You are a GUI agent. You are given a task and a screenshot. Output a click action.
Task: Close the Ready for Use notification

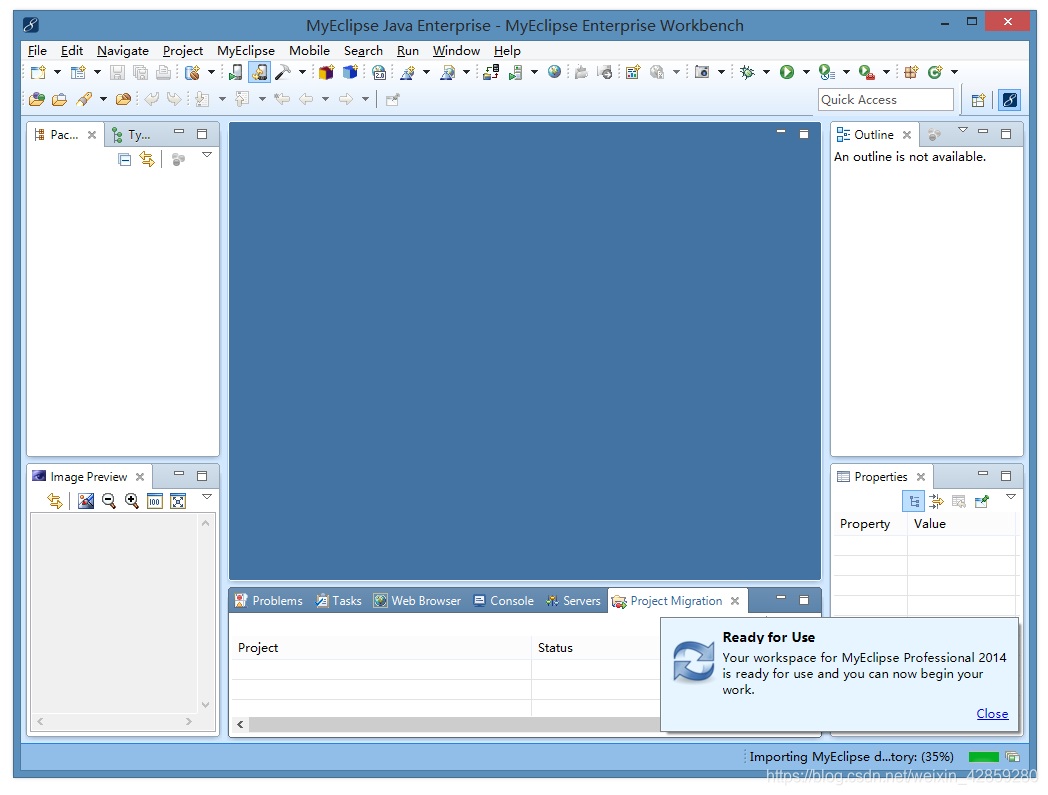coord(992,713)
